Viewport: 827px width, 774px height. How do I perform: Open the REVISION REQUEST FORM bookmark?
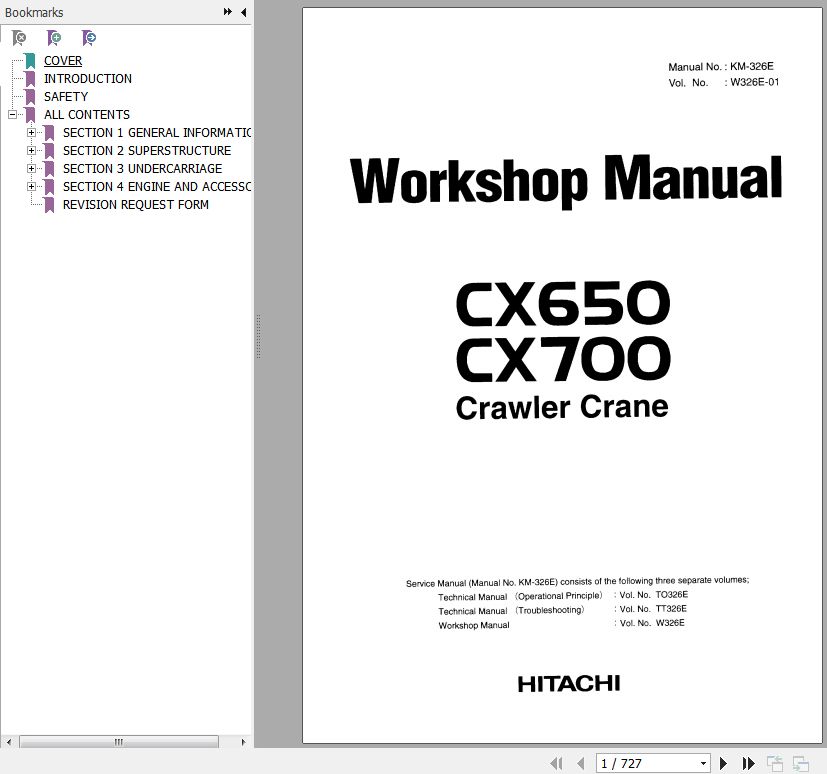pos(136,204)
